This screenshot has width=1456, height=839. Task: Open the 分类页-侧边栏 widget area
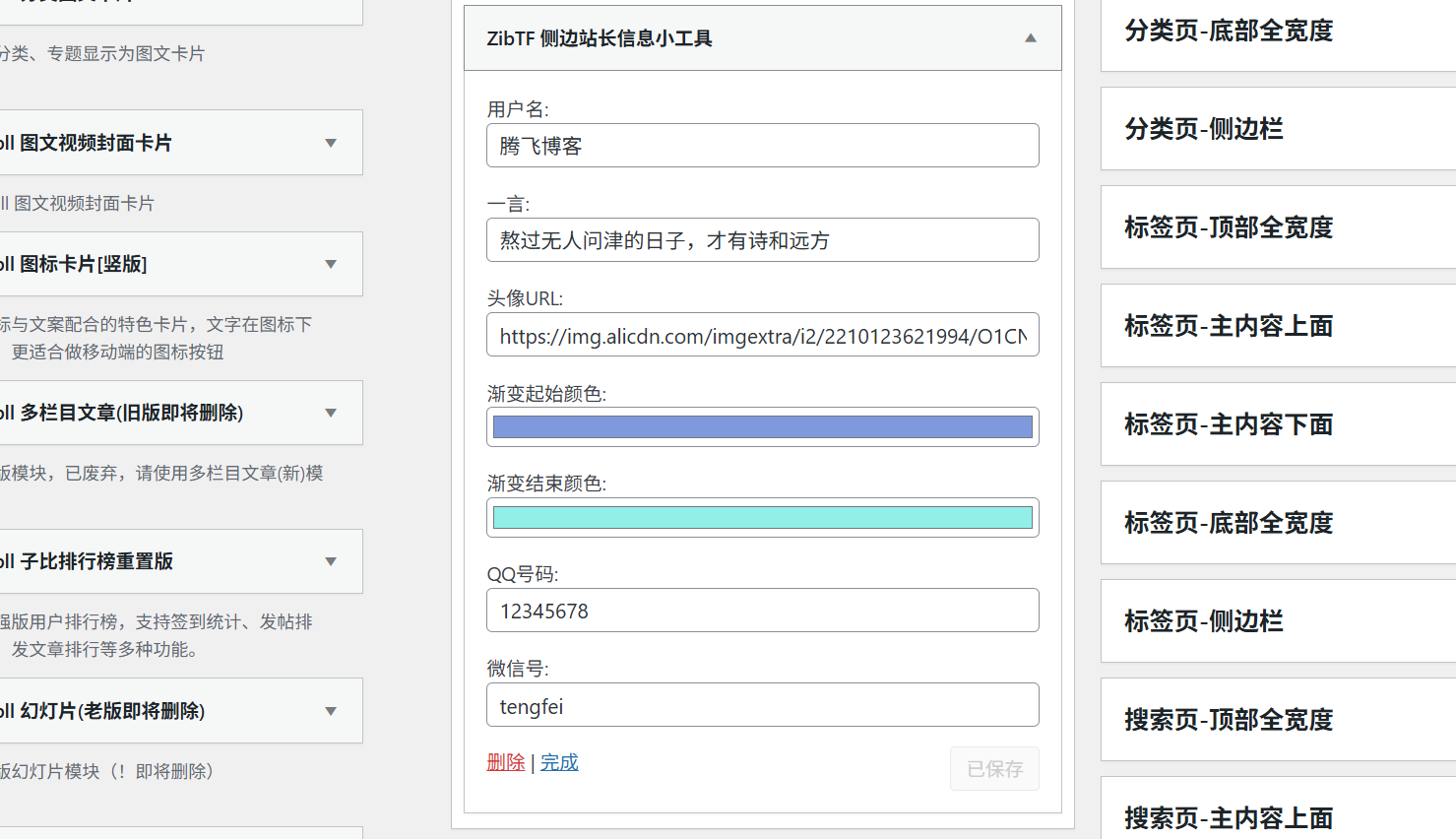click(x=1277, y=129)
